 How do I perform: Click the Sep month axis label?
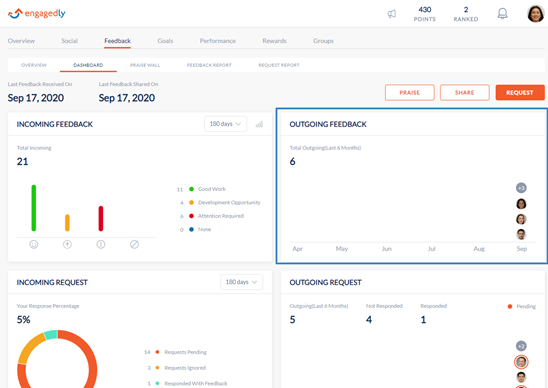point(521,249)
